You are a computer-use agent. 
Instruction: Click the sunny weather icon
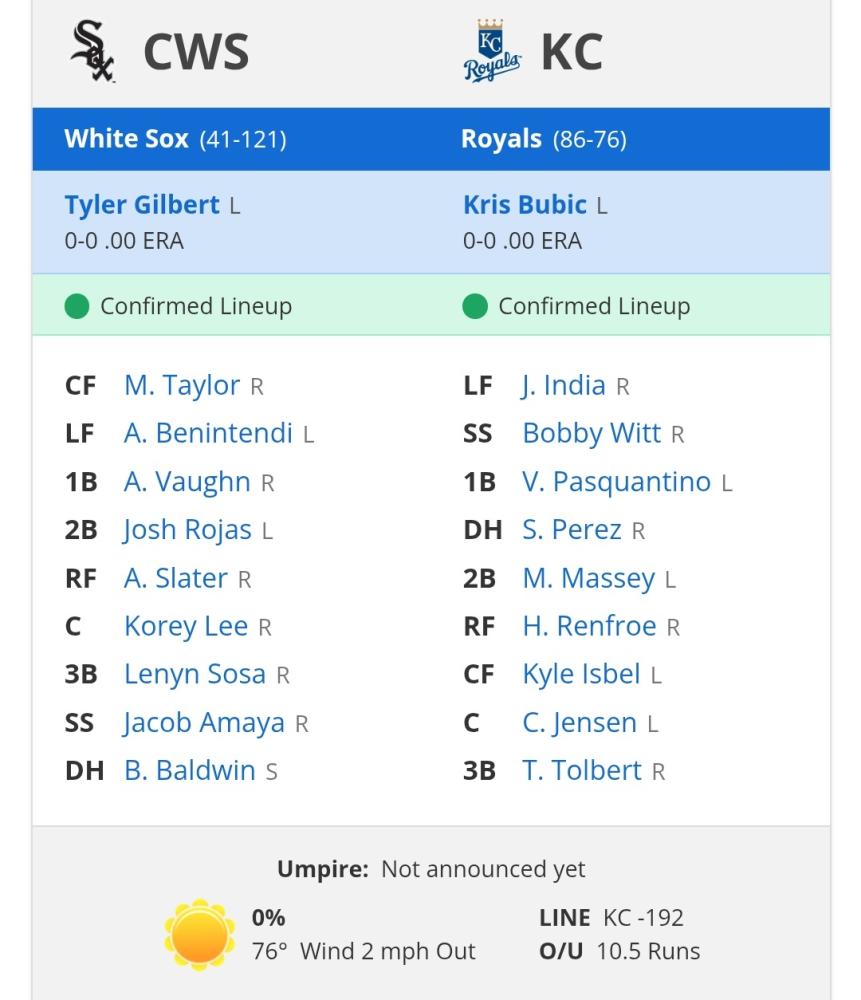click(x=200, y=934)
